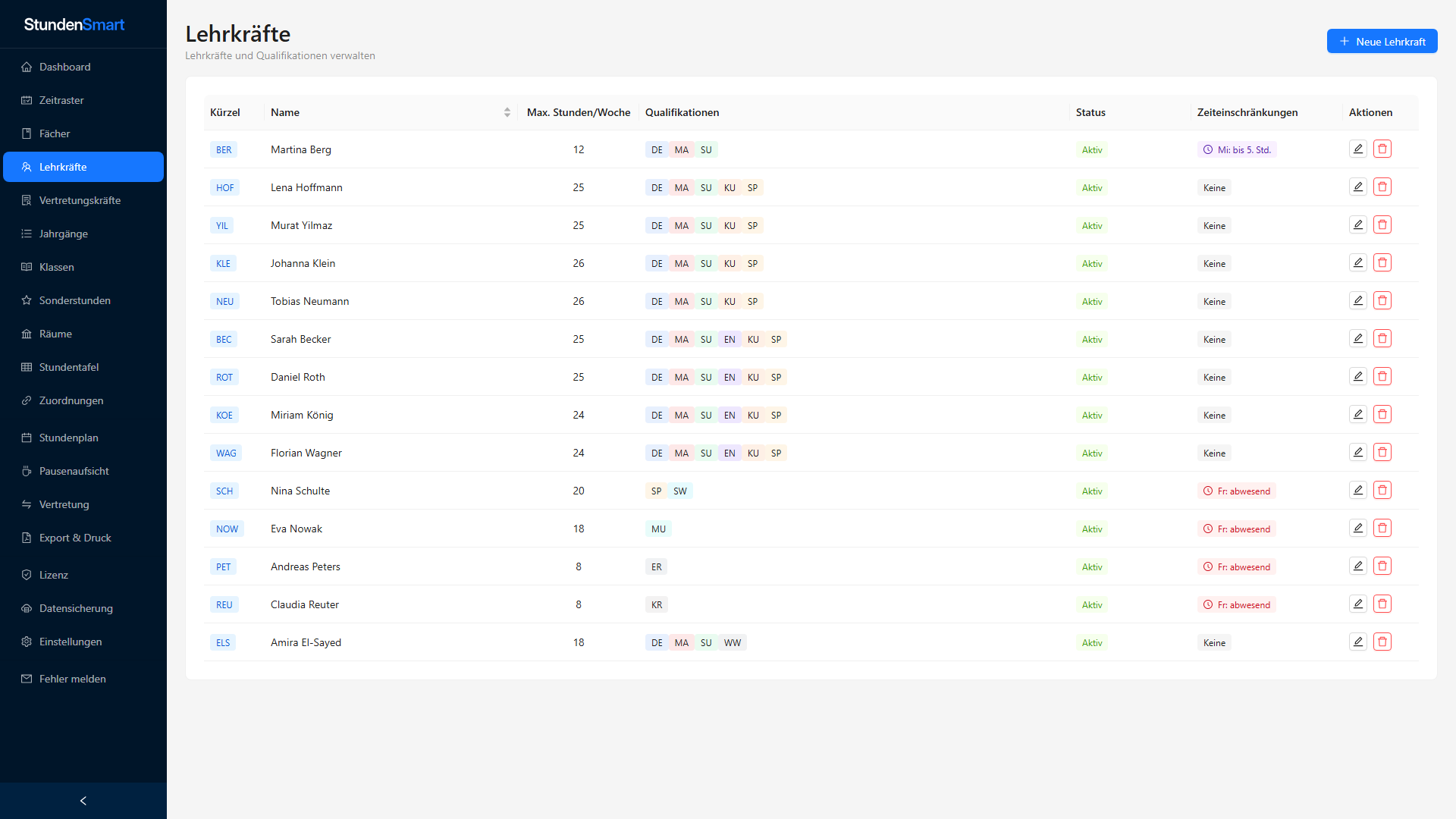Delete Andreas Peters' row
The width and height of the screenshot is (1456, 819).
click(x=1382, y=566)
